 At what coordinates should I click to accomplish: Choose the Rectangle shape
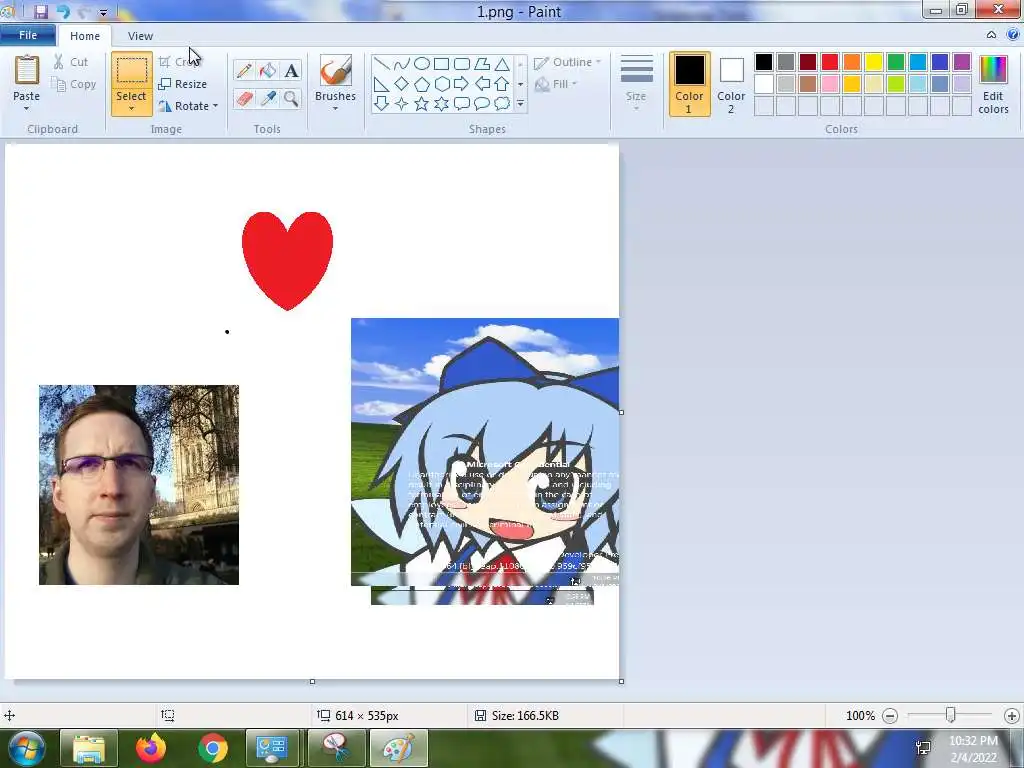tap(441, 64)
